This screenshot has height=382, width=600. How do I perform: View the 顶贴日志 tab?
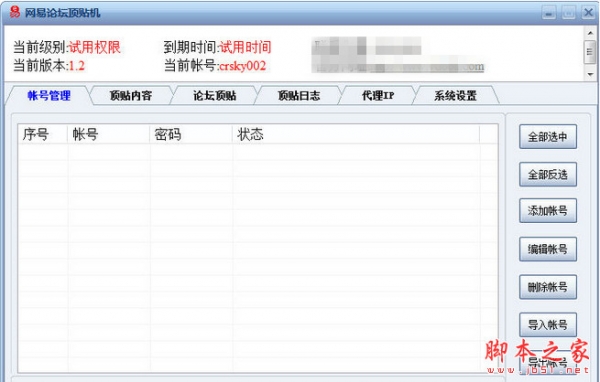coord(298,96)
